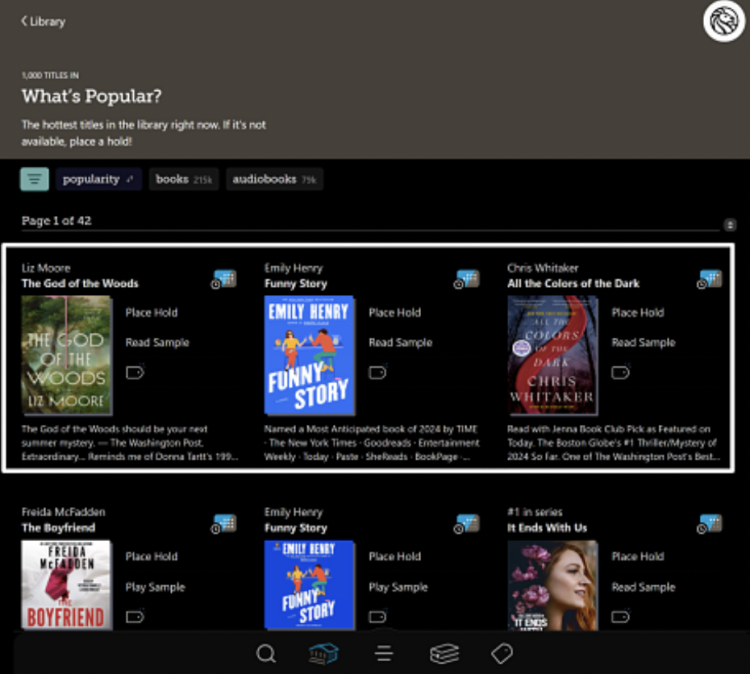
Task: Open the search magnifier in bottom navigation
Action: tap(266, 654)
